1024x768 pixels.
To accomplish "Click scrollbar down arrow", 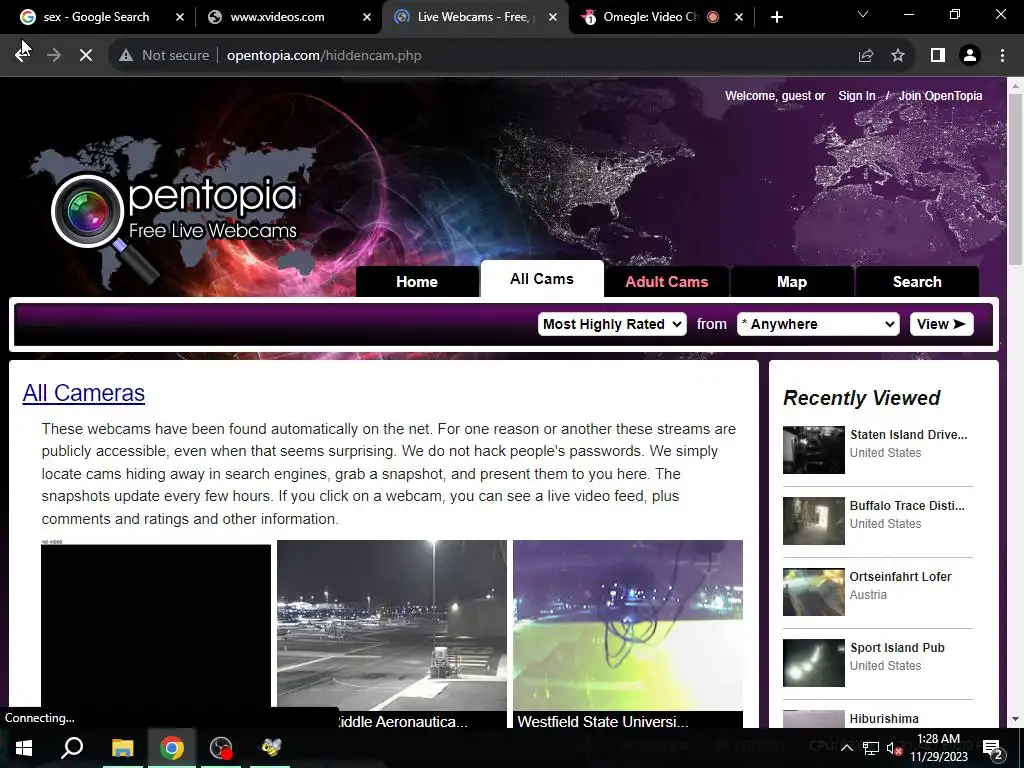I will click(x=1016, y=720).
